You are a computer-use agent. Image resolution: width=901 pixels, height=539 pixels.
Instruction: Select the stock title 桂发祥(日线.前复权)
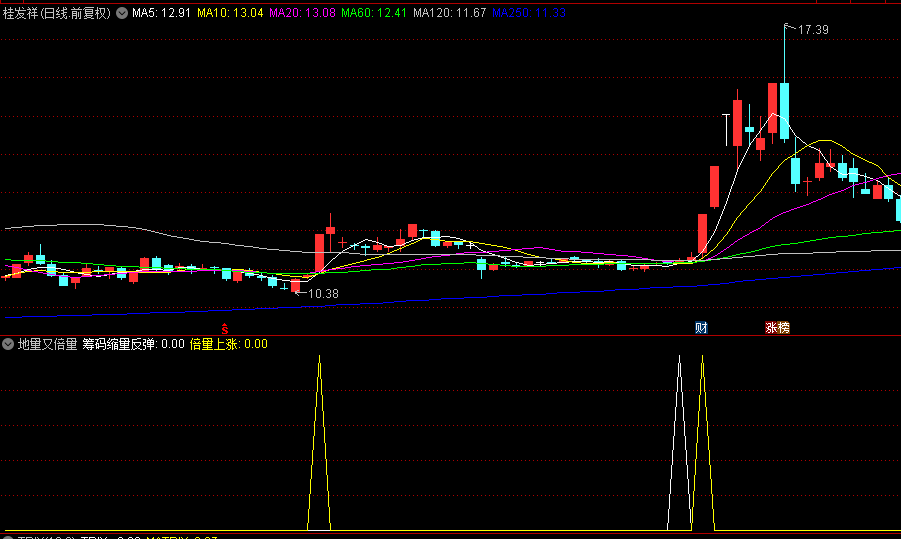click(57, 13)
